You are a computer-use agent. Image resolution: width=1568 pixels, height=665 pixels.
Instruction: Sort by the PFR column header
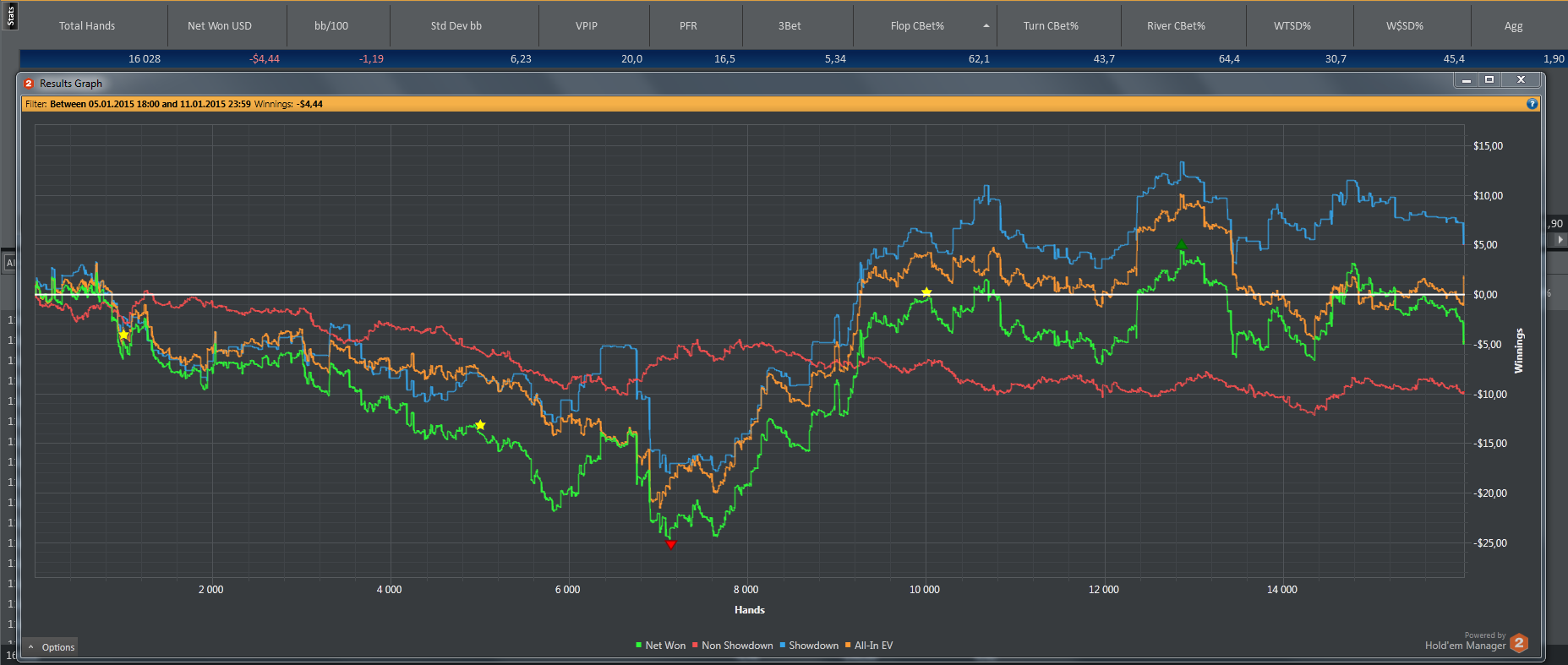pos(689,26)
